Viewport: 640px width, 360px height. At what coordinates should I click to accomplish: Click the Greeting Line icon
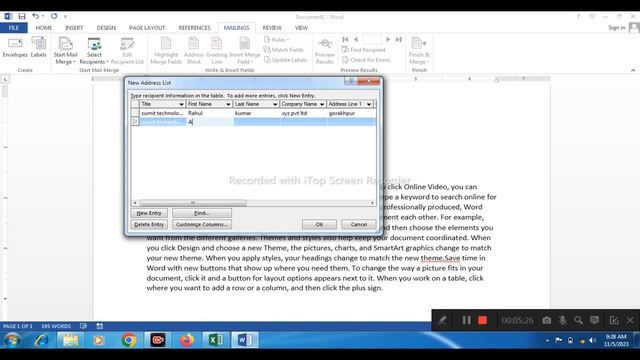217,51
